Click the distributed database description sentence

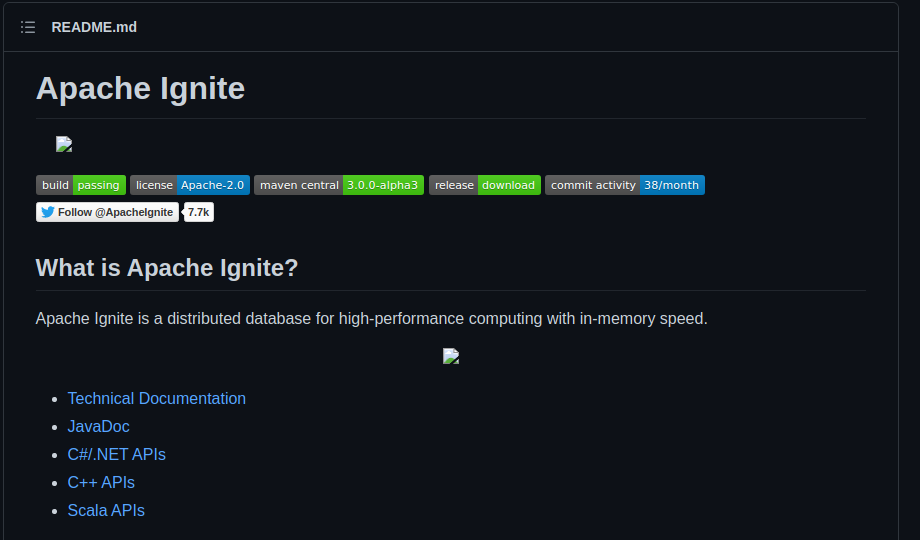point(371,319)
